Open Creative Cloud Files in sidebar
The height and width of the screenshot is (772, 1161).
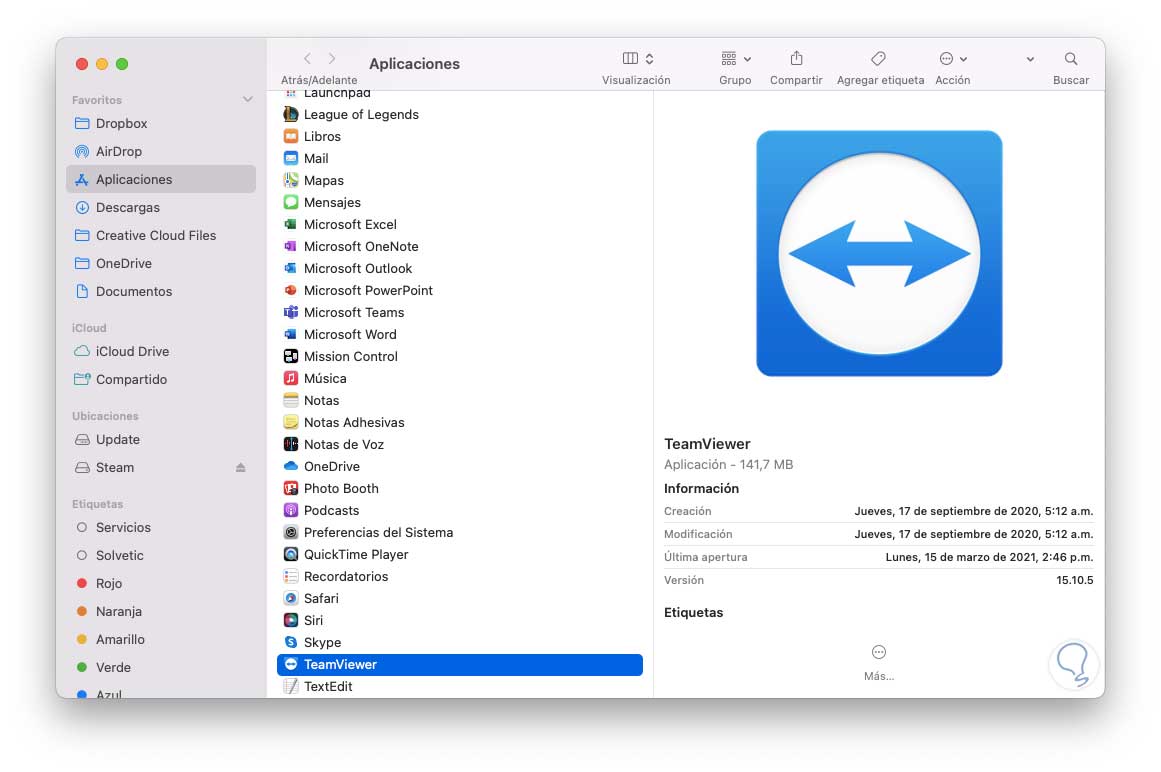coord(161,235)
